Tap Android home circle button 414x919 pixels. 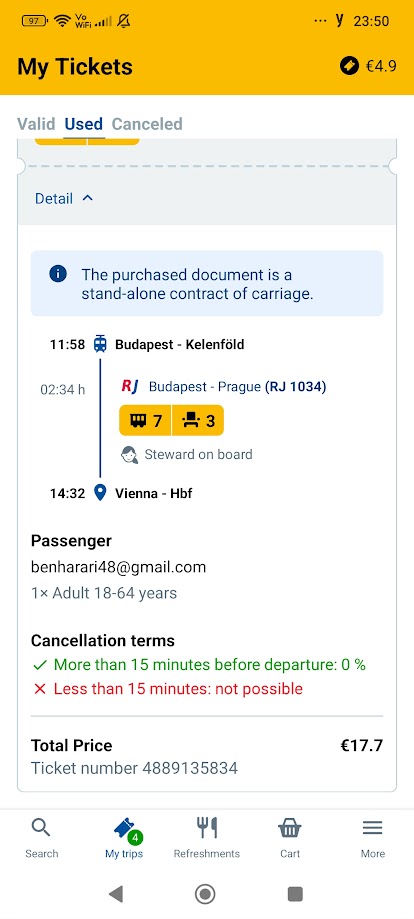point(205,894)
